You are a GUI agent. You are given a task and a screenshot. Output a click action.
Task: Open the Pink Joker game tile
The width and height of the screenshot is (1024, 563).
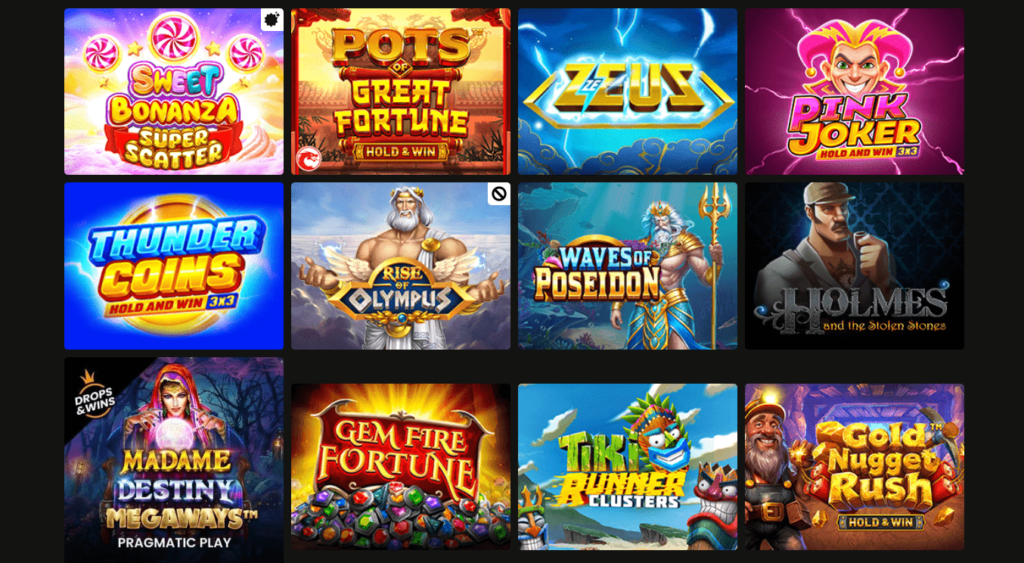[854, 91]
